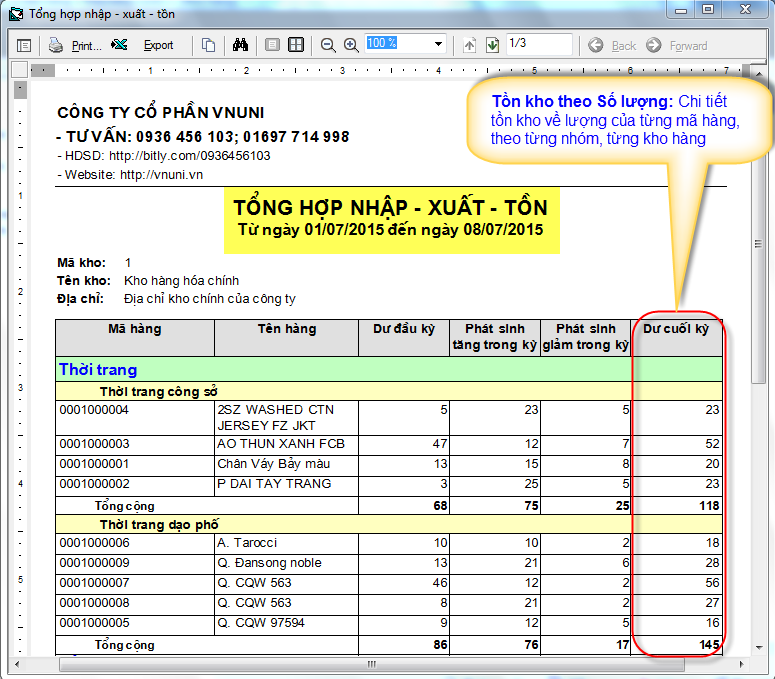Click the Export button in toolbar
This screenshot has height=679, width=775.
147,45
